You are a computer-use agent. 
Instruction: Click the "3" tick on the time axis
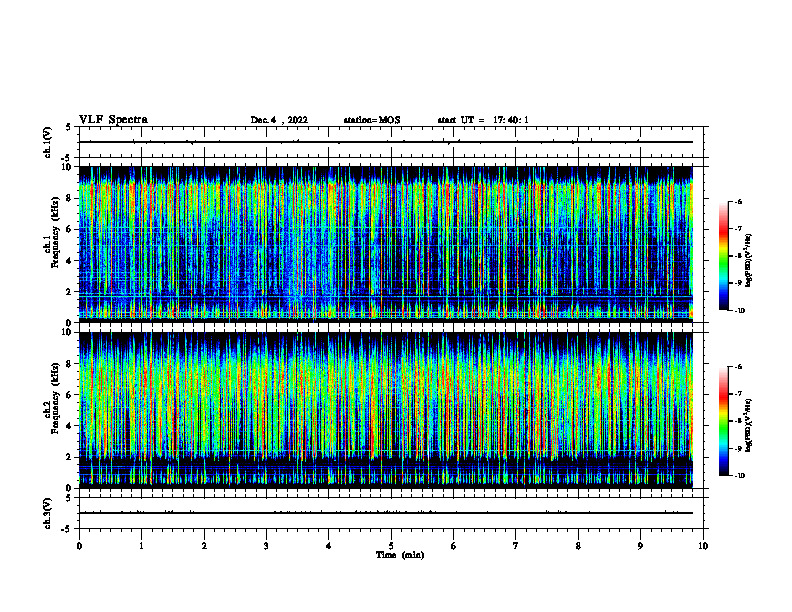[266, 546]
